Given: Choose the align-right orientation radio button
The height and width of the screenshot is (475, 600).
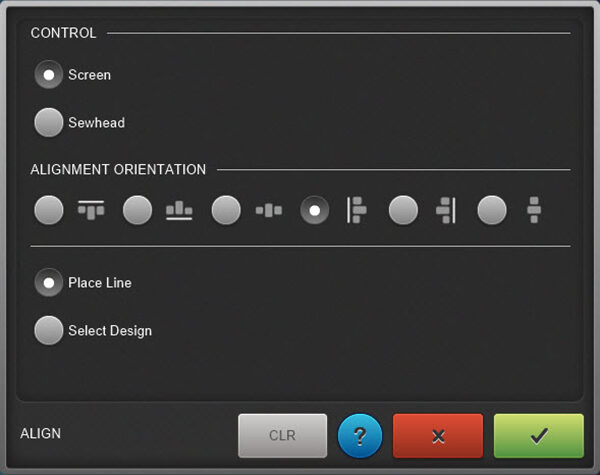Looking at the screenshot, I should pyautogui.click(x=403, y=210).
